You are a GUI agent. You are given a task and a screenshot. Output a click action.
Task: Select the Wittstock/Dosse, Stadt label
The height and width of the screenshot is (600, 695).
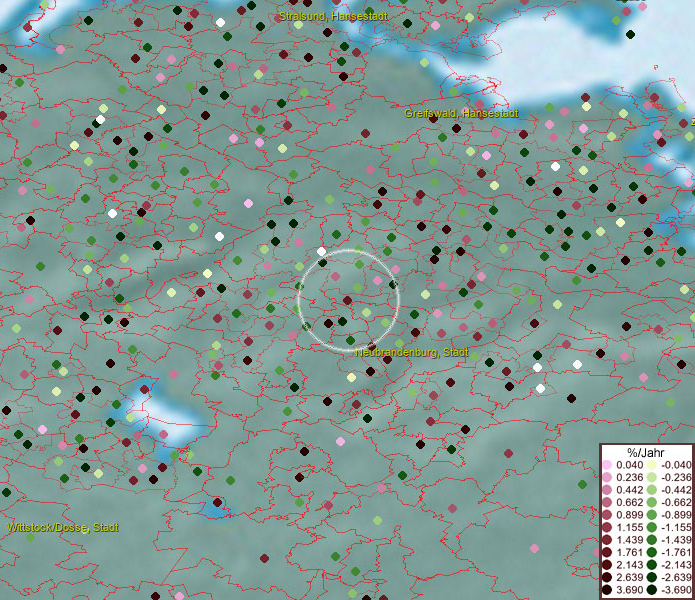click(63, 528)
